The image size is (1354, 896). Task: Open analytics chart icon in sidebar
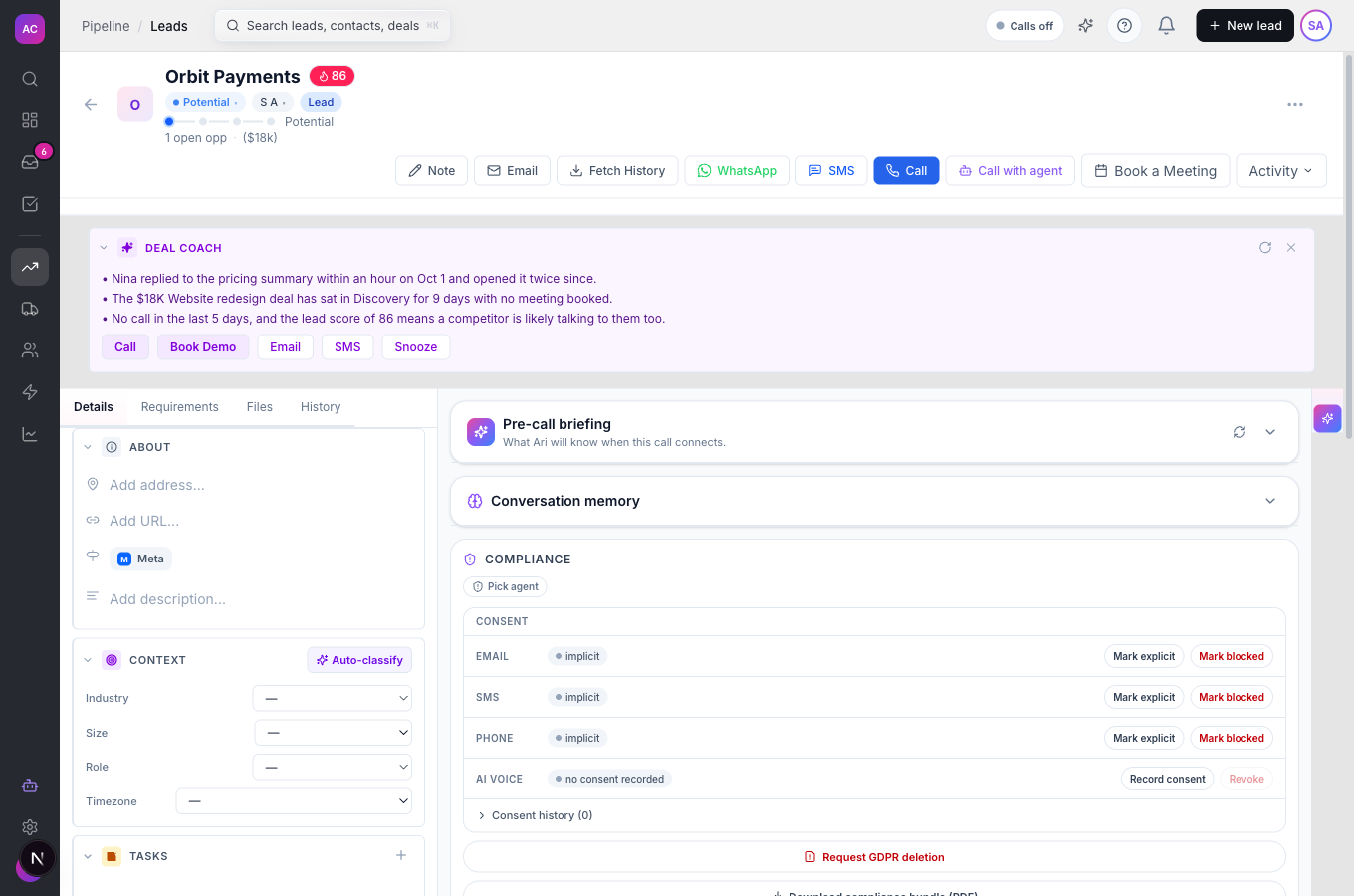[30, 434]
